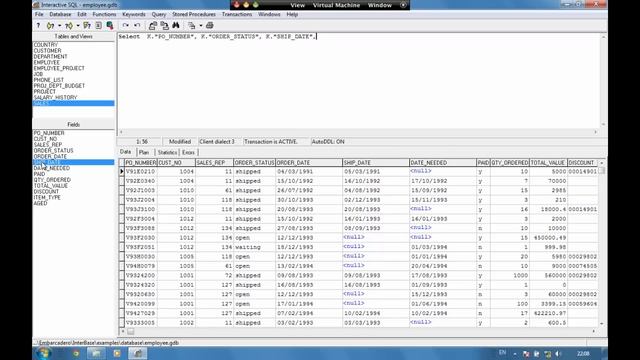Open the window list dropdown arrow

click(200, 25)
